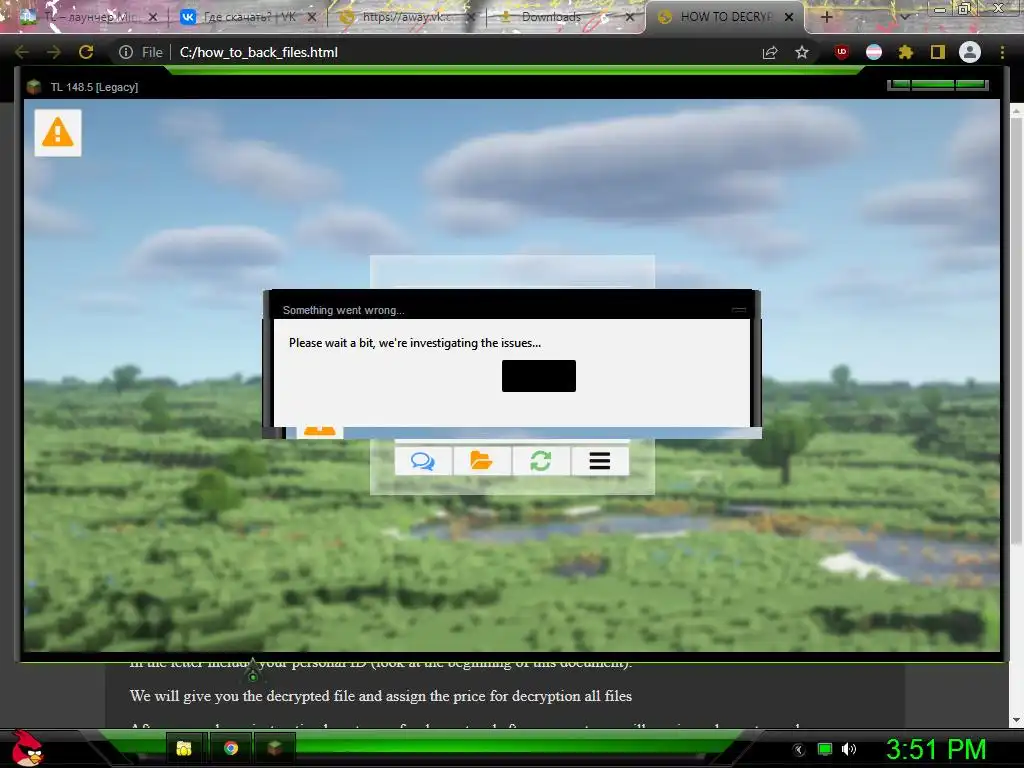Click the volume speaker tray icon

tap(849, 750)
